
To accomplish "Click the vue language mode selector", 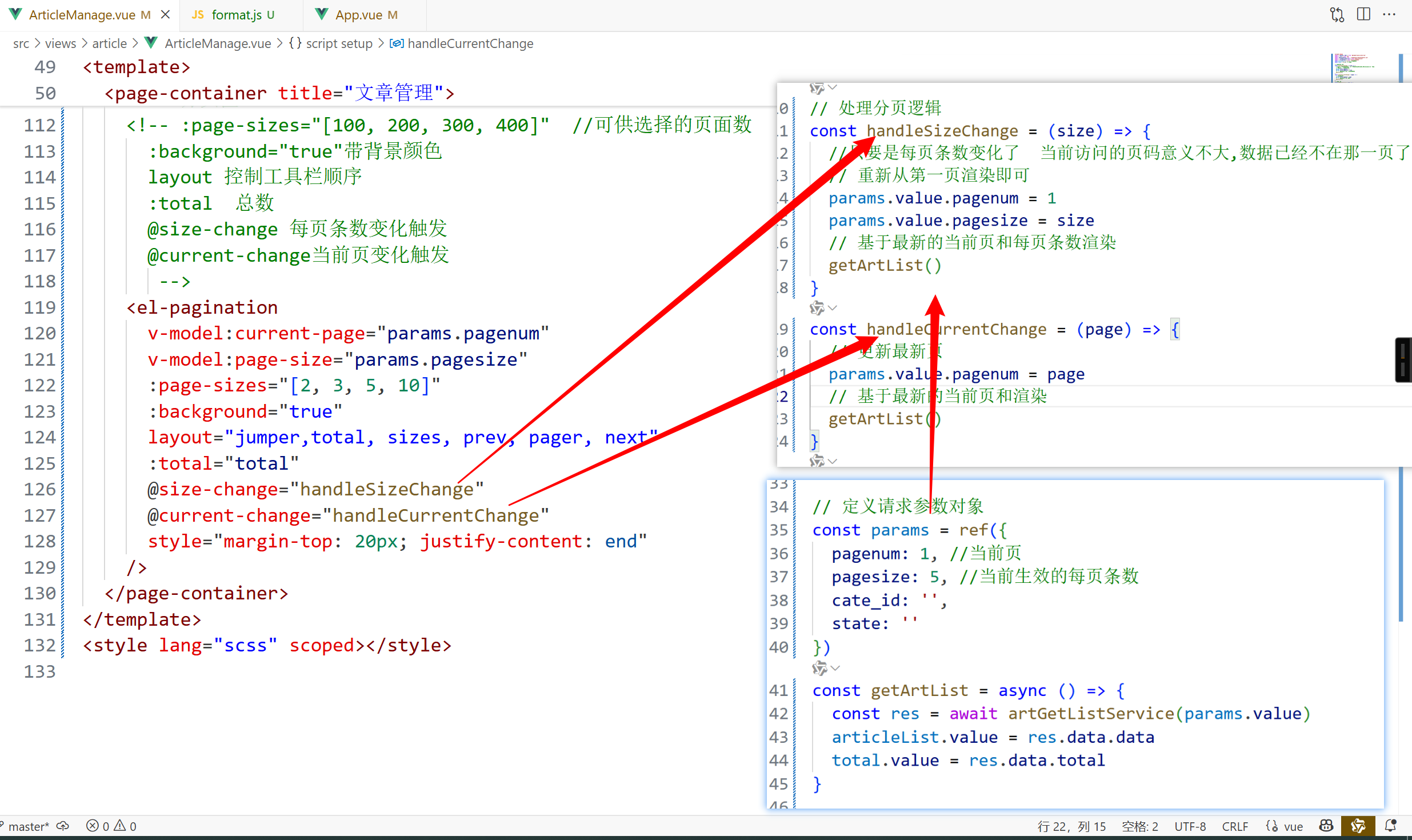I will [x=1293, y=826].
